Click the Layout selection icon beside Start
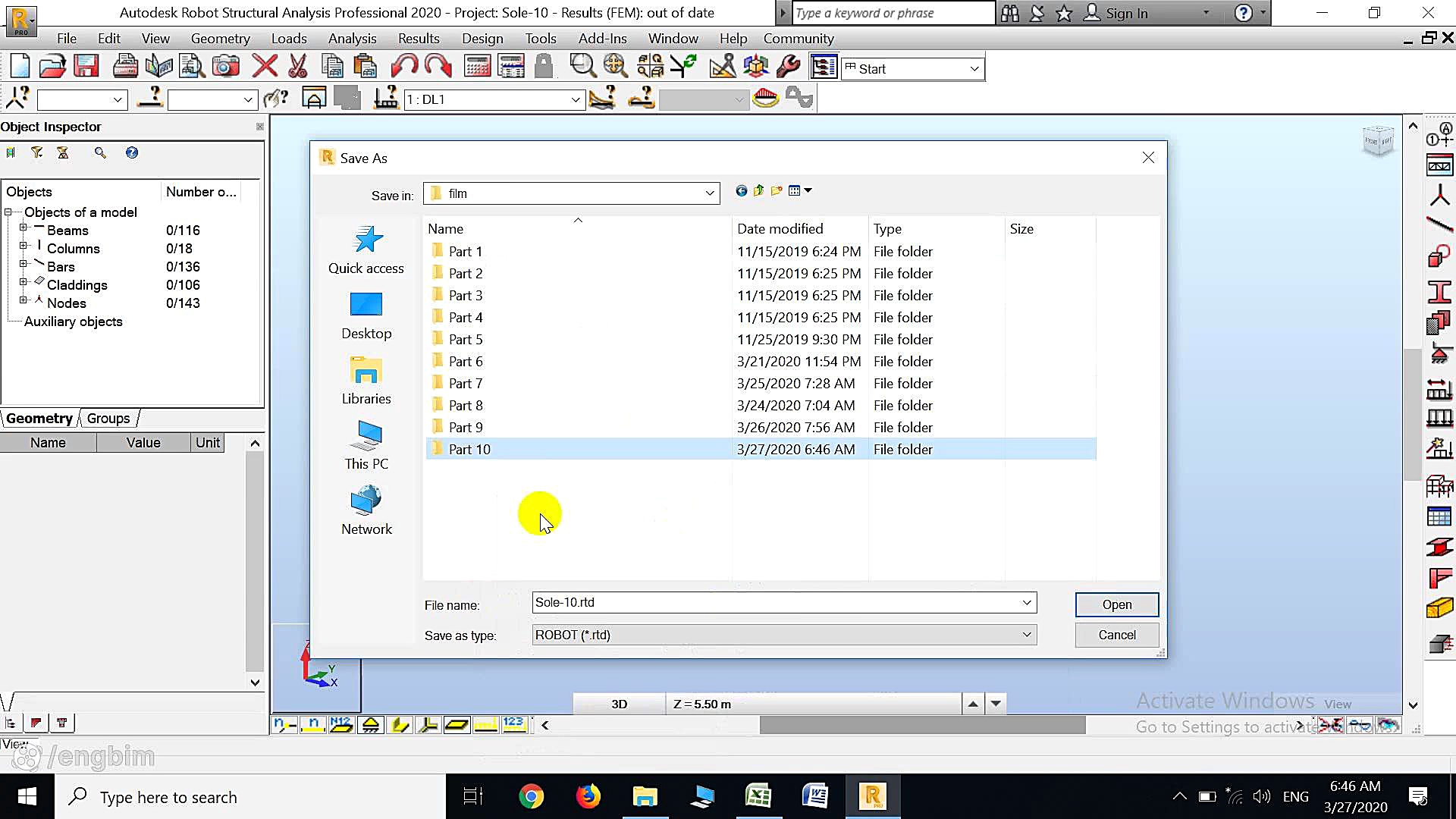The image size is (1456, 819). tap(824, 67)
